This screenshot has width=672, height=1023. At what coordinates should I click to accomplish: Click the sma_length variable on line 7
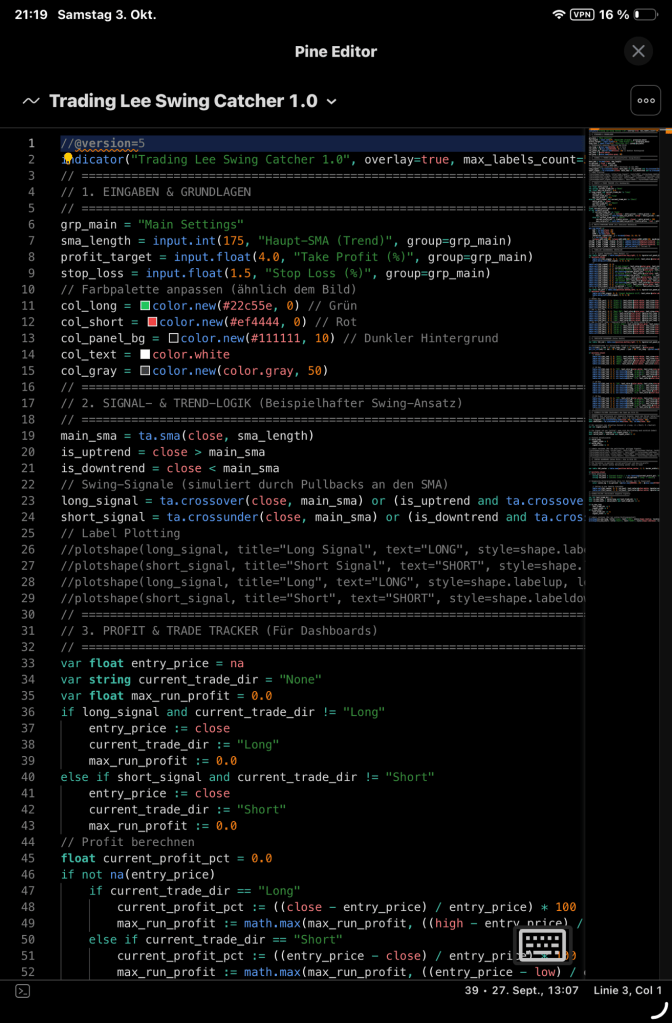coord(96,241)
